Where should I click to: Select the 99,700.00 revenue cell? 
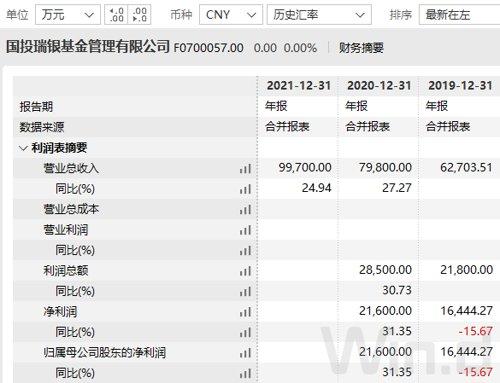click(305, 167)
